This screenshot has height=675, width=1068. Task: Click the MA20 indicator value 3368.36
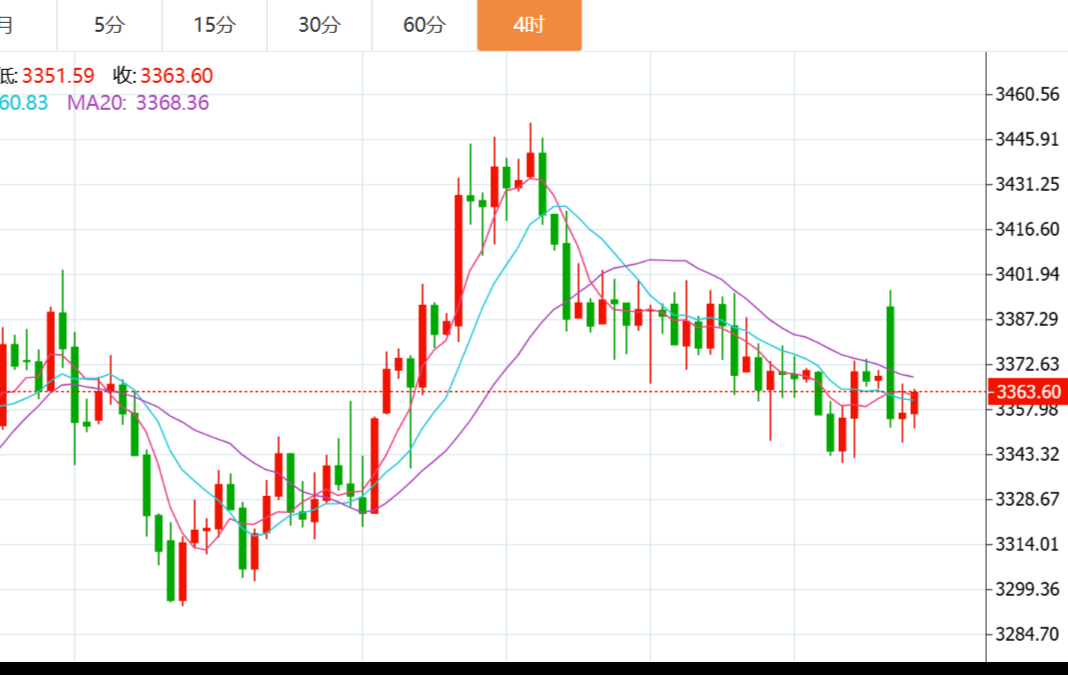tap(172, 103)
